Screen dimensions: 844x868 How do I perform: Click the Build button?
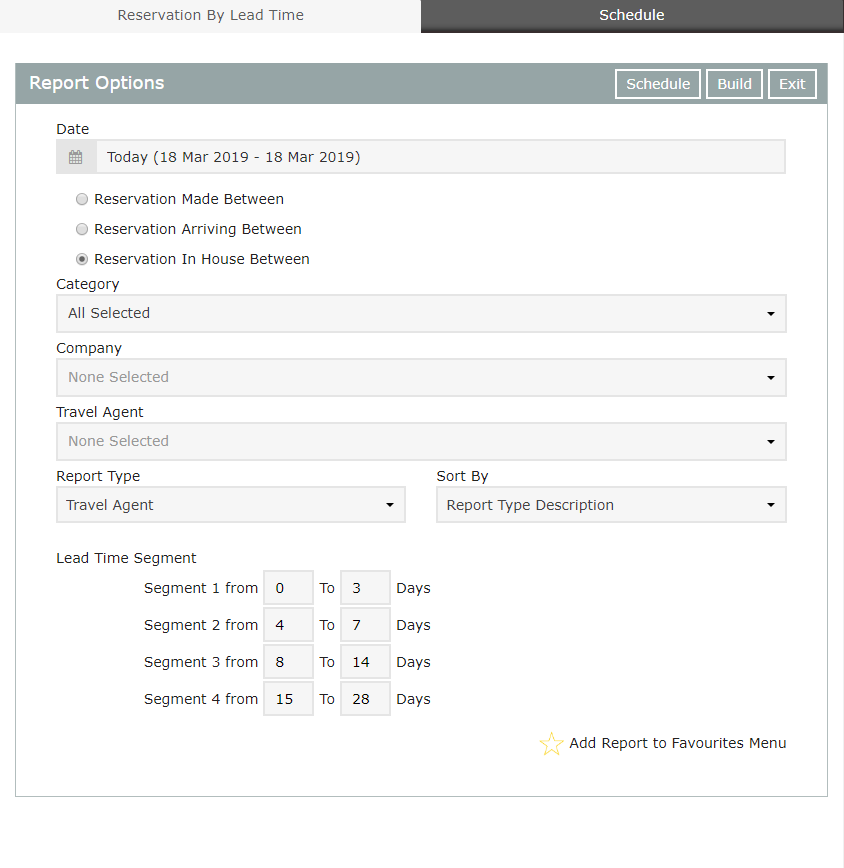(x=734, y=84)
